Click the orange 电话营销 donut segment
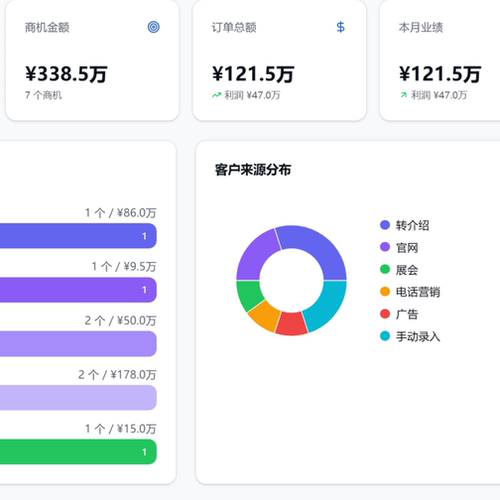 pyautogui.click(x=266, y=316)
